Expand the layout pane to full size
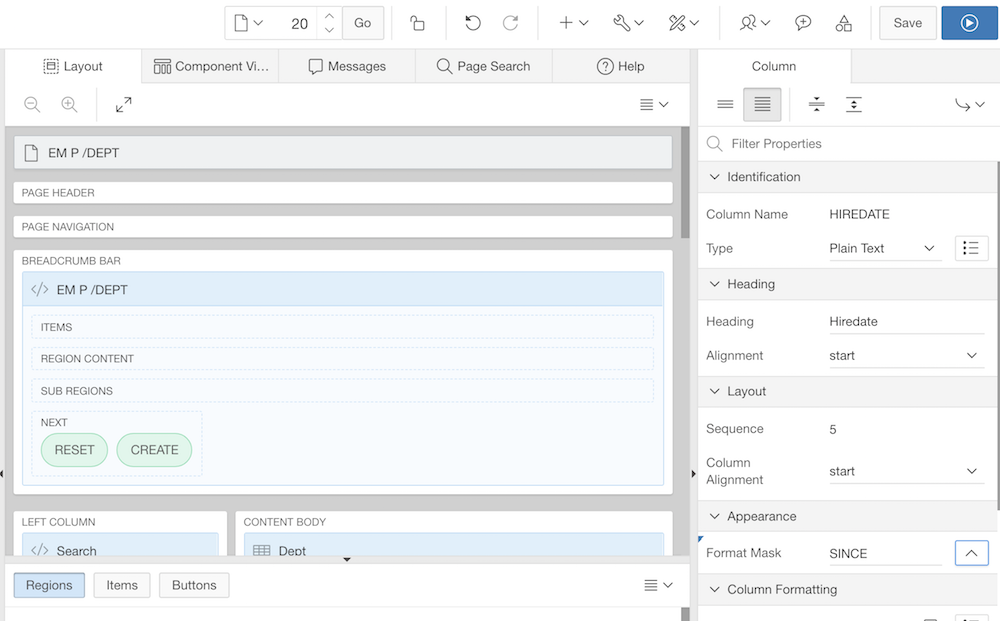Screen dimensions: 1000x621 (x=124, y=105)
